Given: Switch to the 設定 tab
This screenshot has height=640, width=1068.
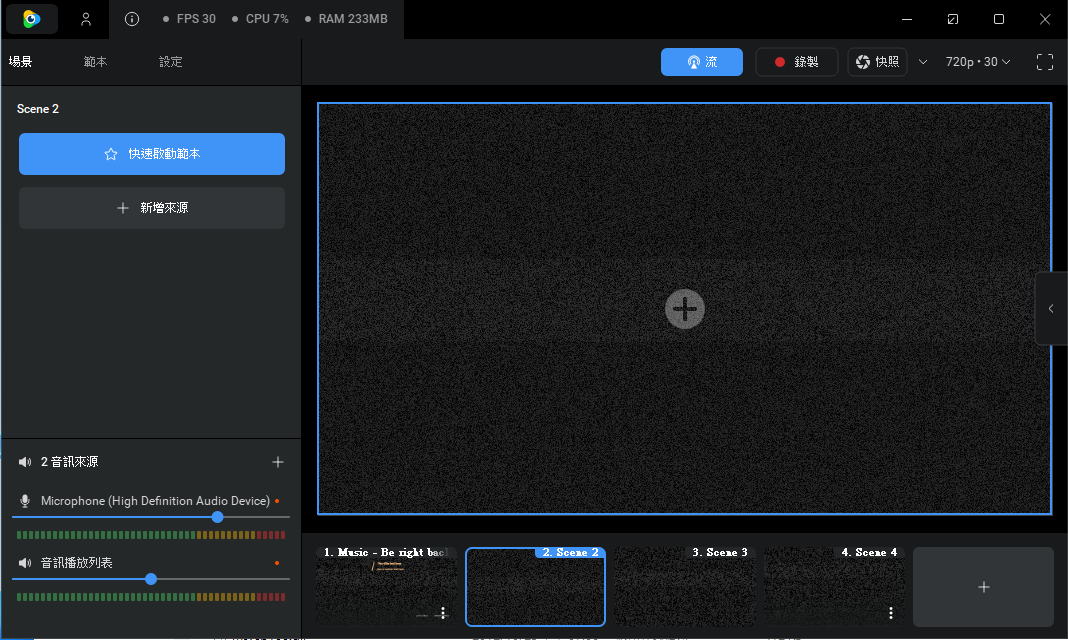Looking at the screenshot, I should pyautogui.click(x=170, y=62).
